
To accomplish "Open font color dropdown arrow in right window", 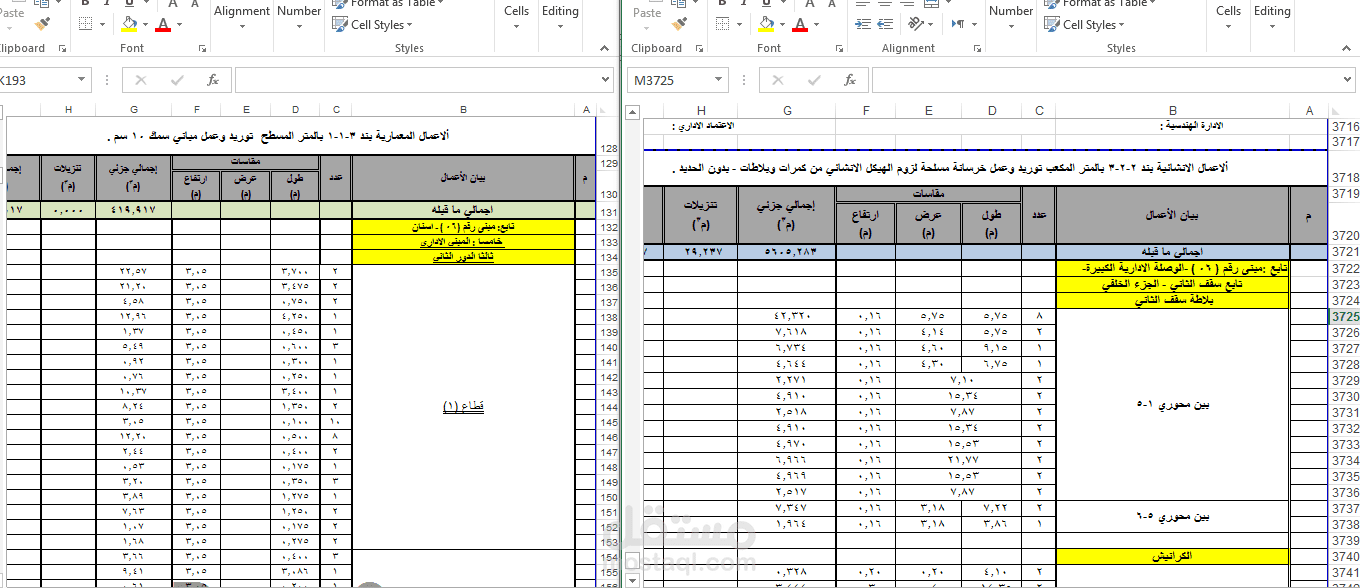I will [x=817, y=23].
